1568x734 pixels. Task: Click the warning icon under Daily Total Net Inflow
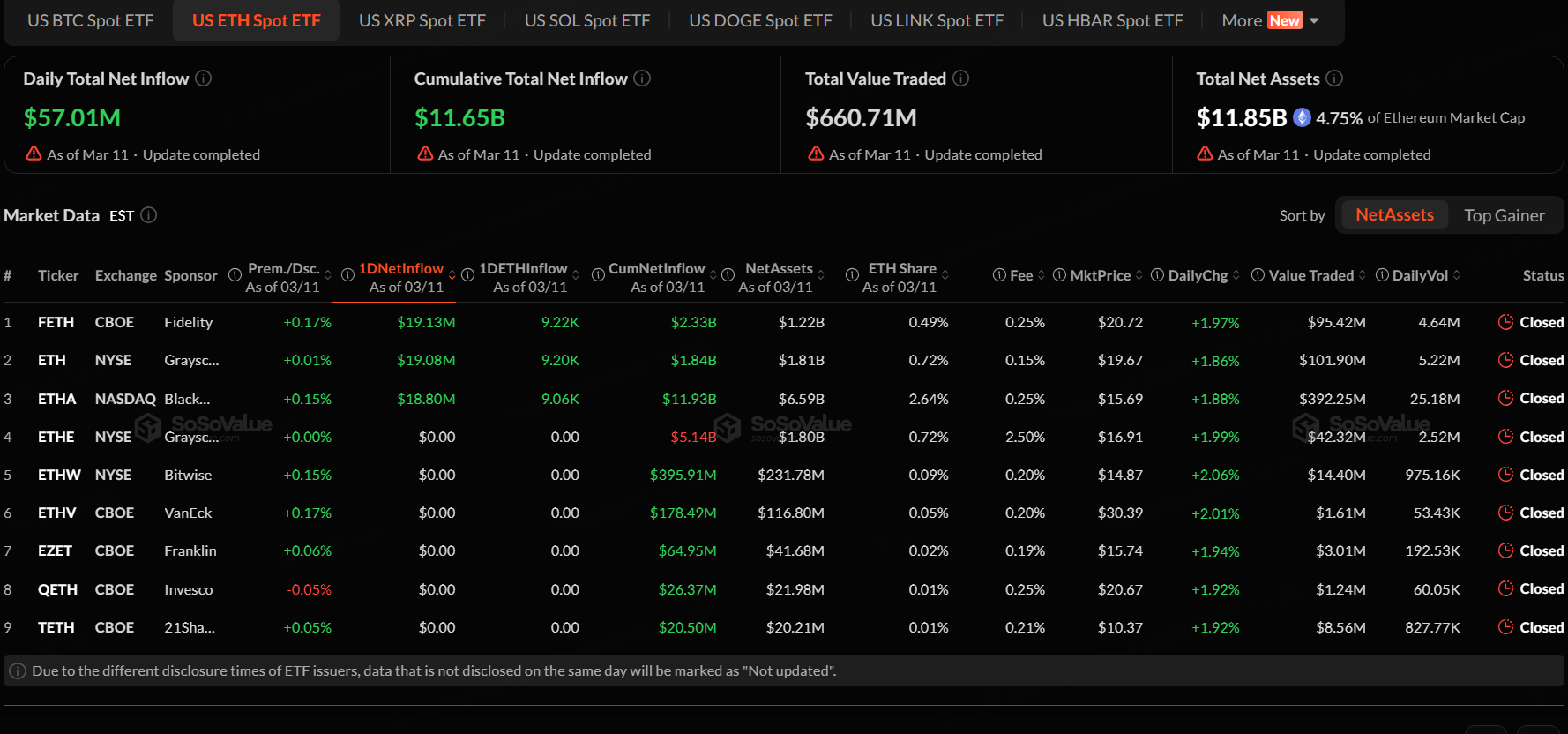(34, 154)
